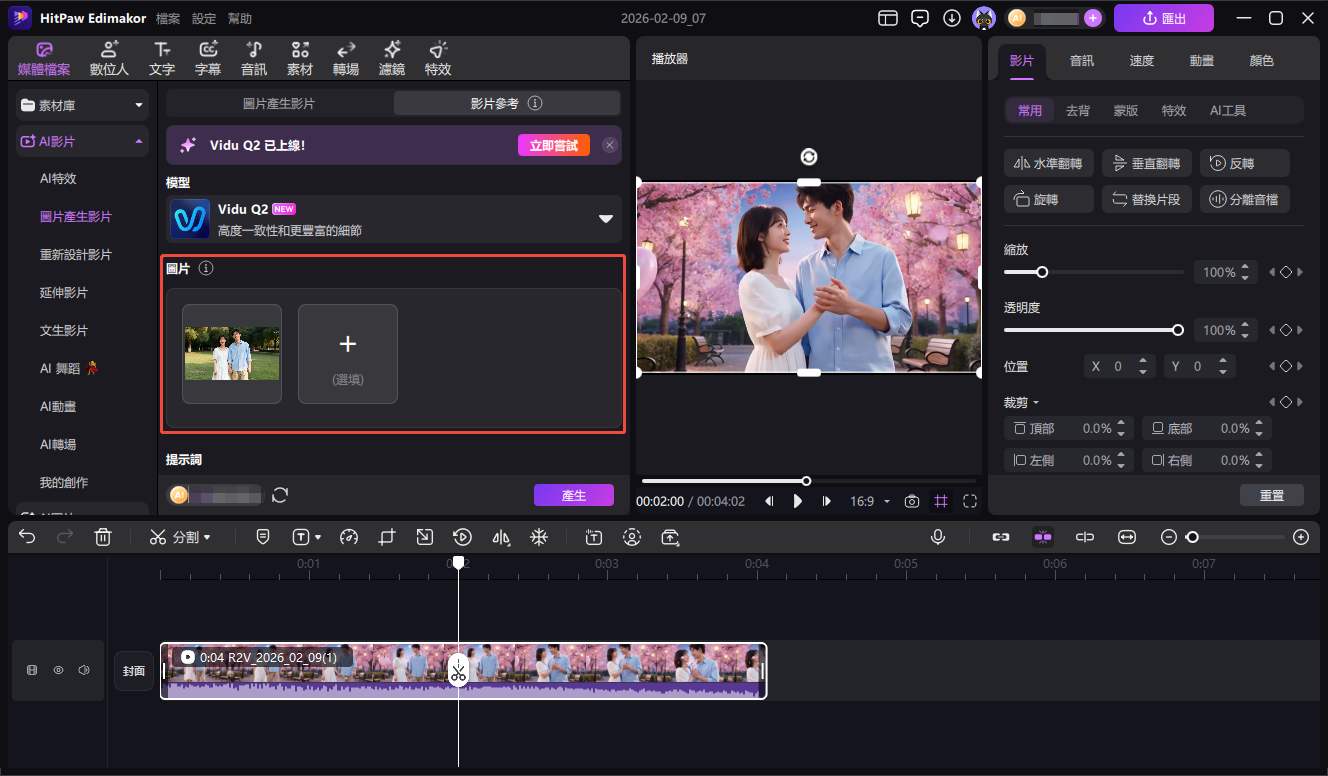Click the freeze frame snowflake icon
The width and height of the screenshot is (1328, 776).
click(x=538, y=537)
